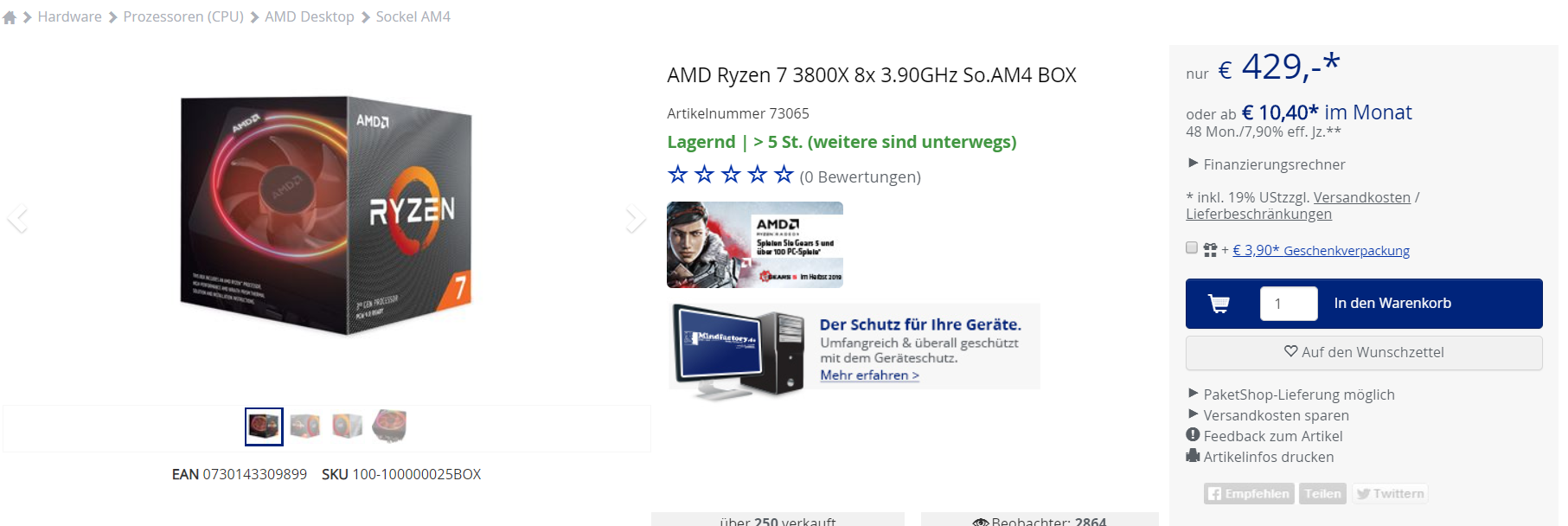Go to the home page icon
This screenshot has height=526, width=1568.
click(10, 17)
